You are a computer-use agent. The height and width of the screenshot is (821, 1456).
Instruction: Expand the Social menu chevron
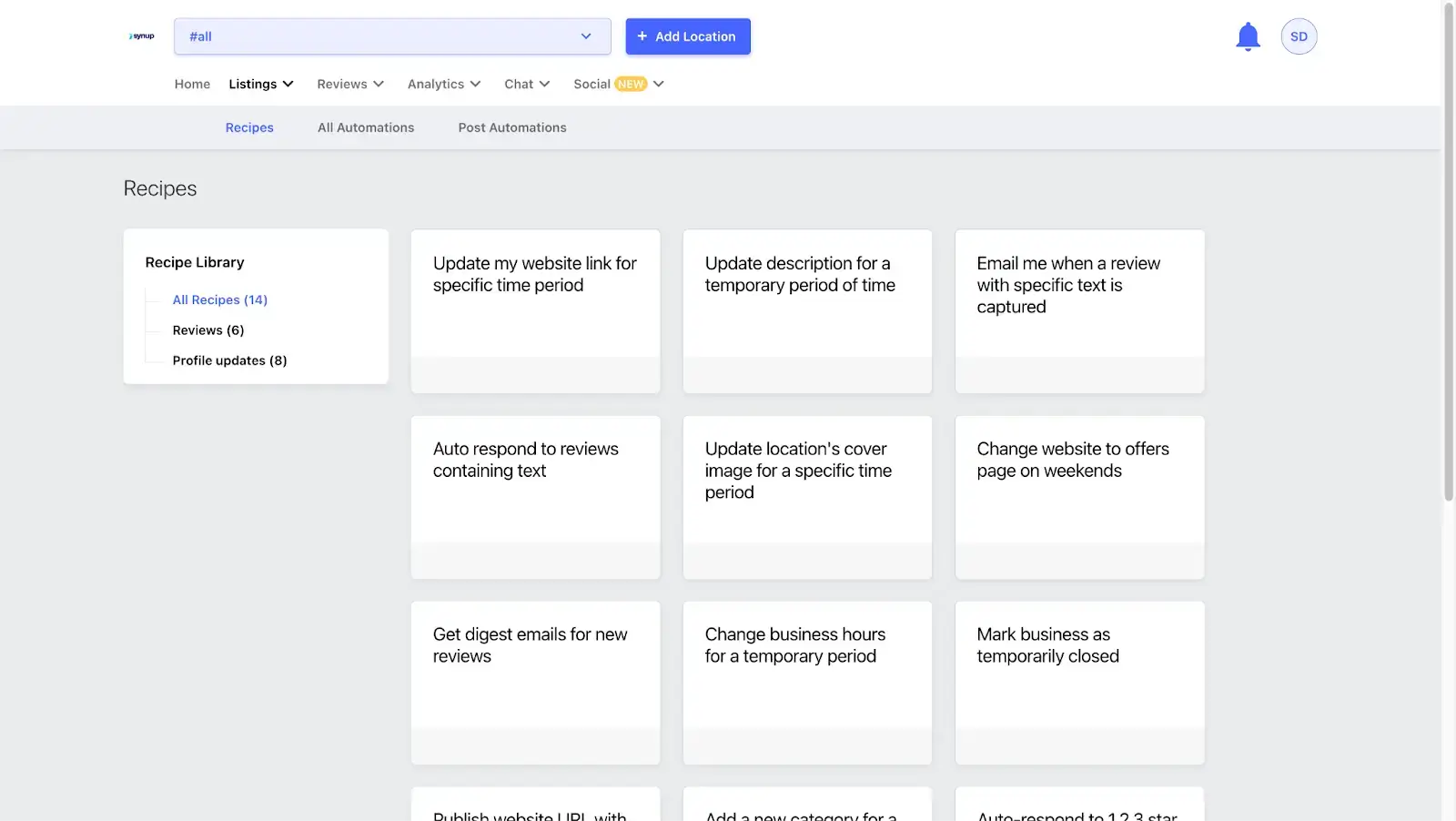(659, 84)
